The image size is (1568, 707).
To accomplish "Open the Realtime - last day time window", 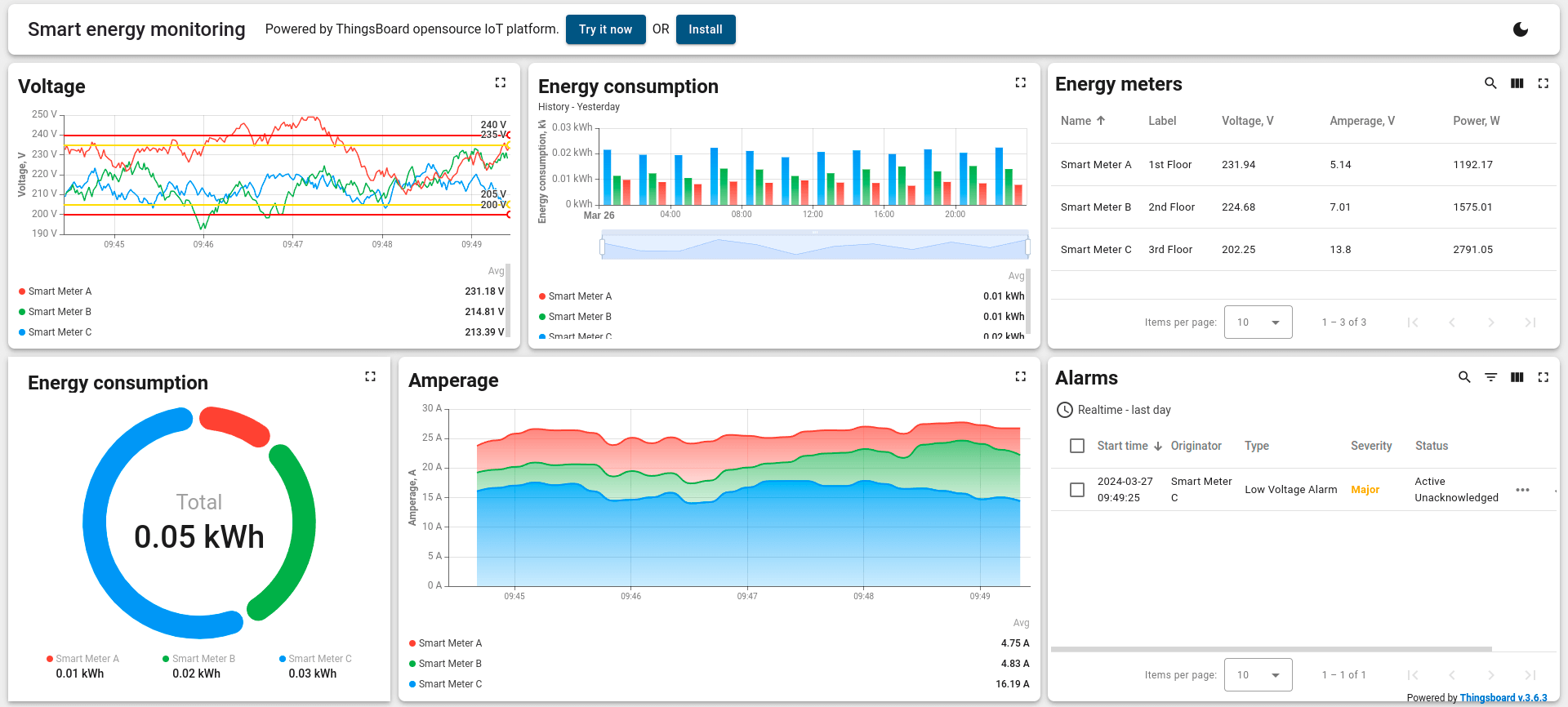I will pyautogui.click(x=1114, y=410).
